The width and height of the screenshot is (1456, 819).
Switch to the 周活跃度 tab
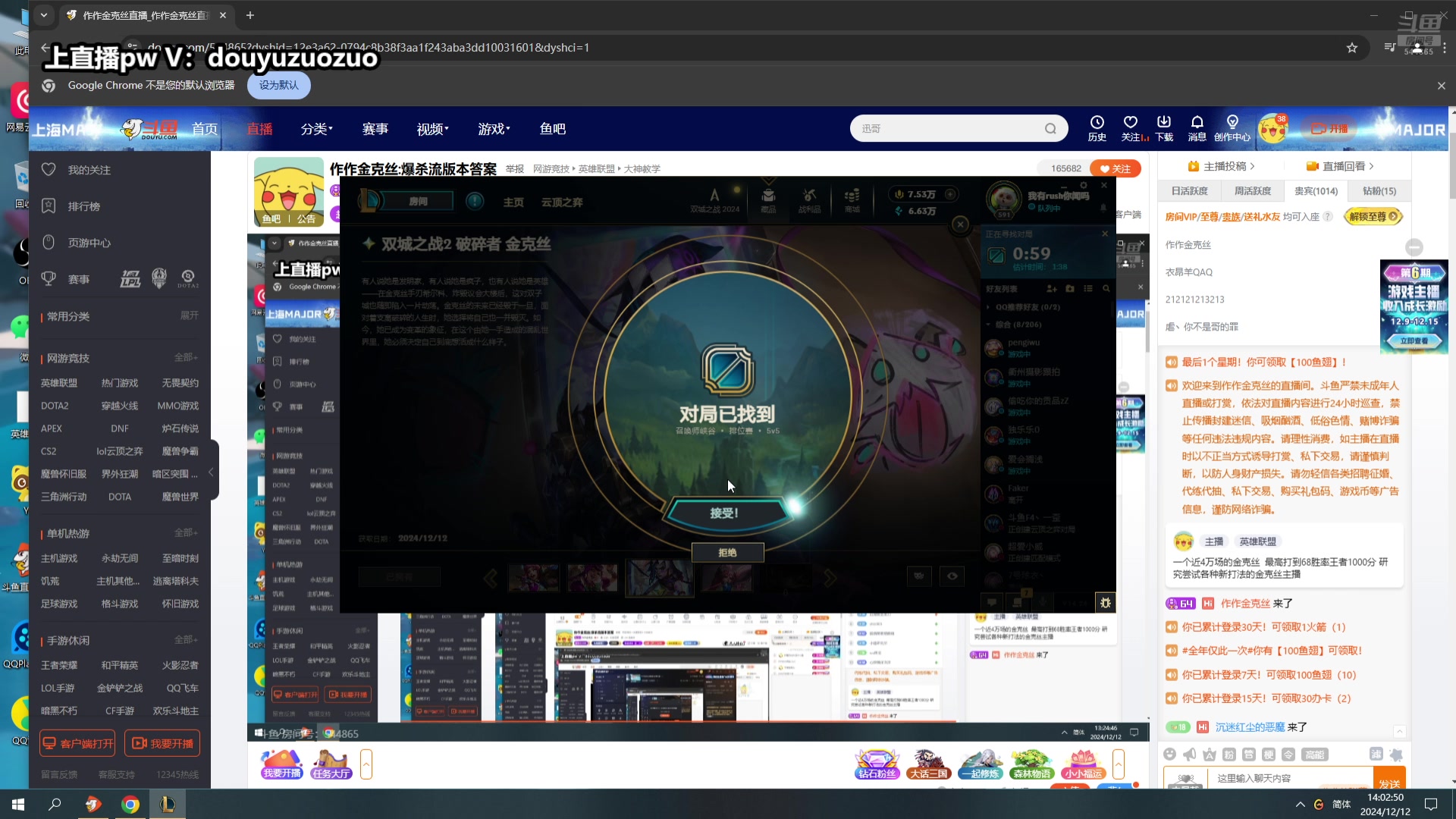click(x=1252, y=191)
